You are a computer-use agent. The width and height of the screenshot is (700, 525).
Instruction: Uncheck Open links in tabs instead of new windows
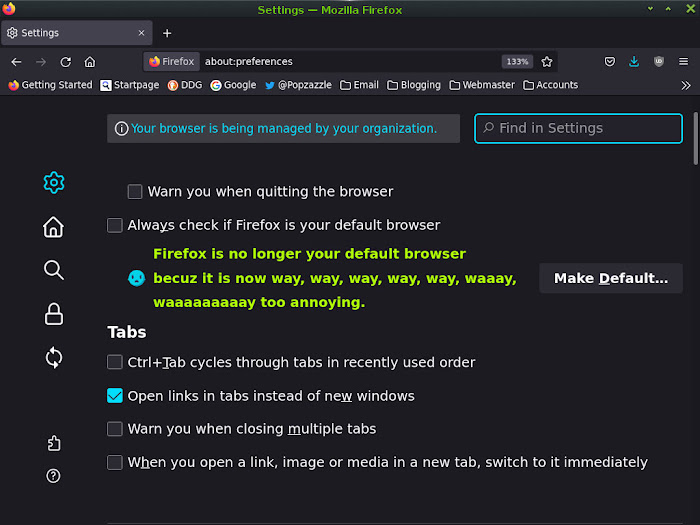coord(115,396)
